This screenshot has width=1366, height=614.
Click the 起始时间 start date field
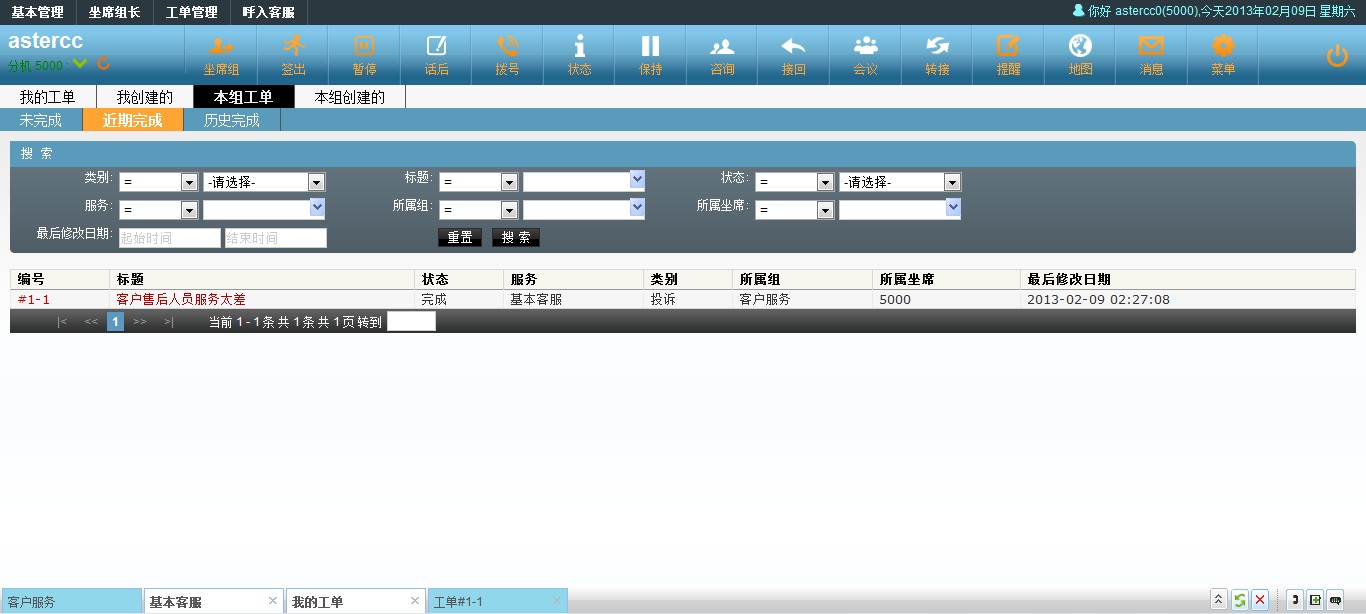click(170, 238)
